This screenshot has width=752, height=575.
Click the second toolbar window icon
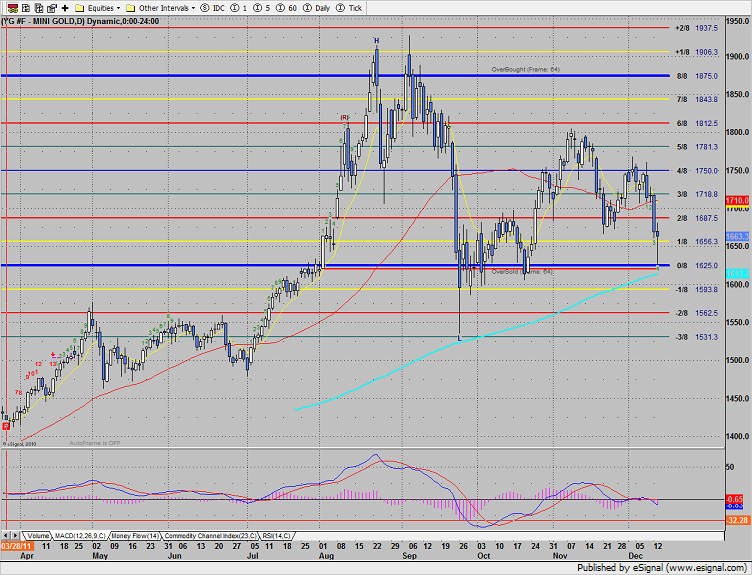[26, 8]
